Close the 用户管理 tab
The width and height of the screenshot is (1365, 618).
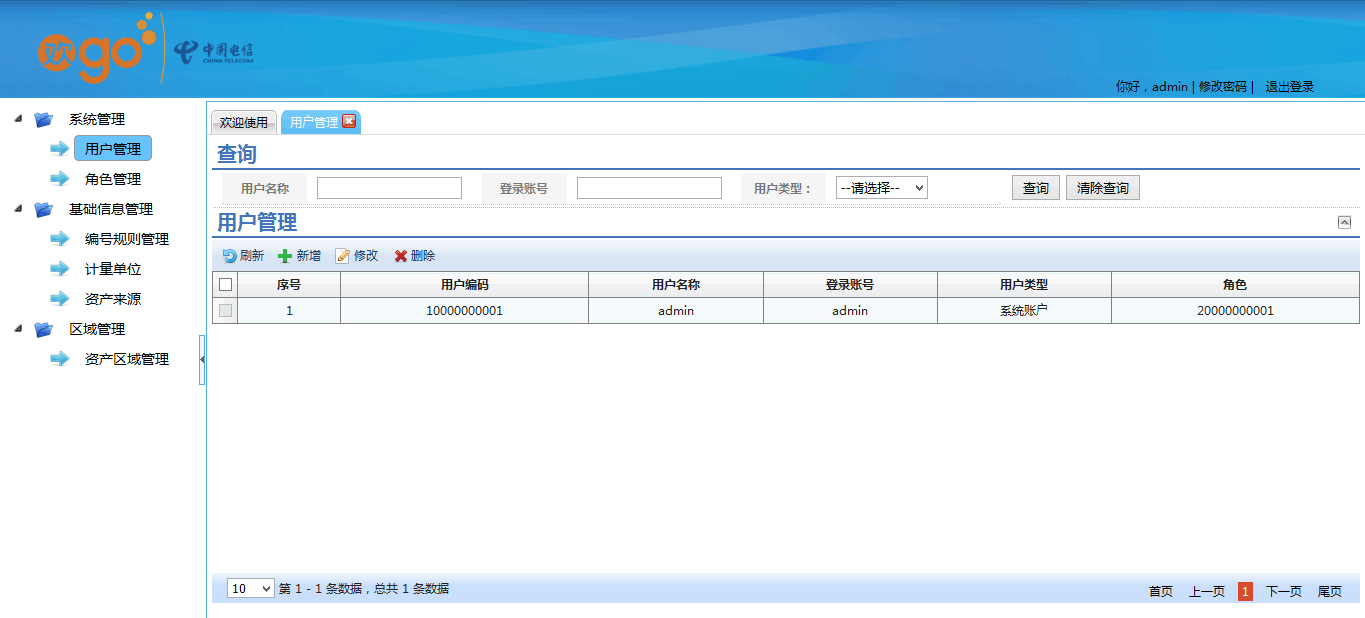click(349, 121)
